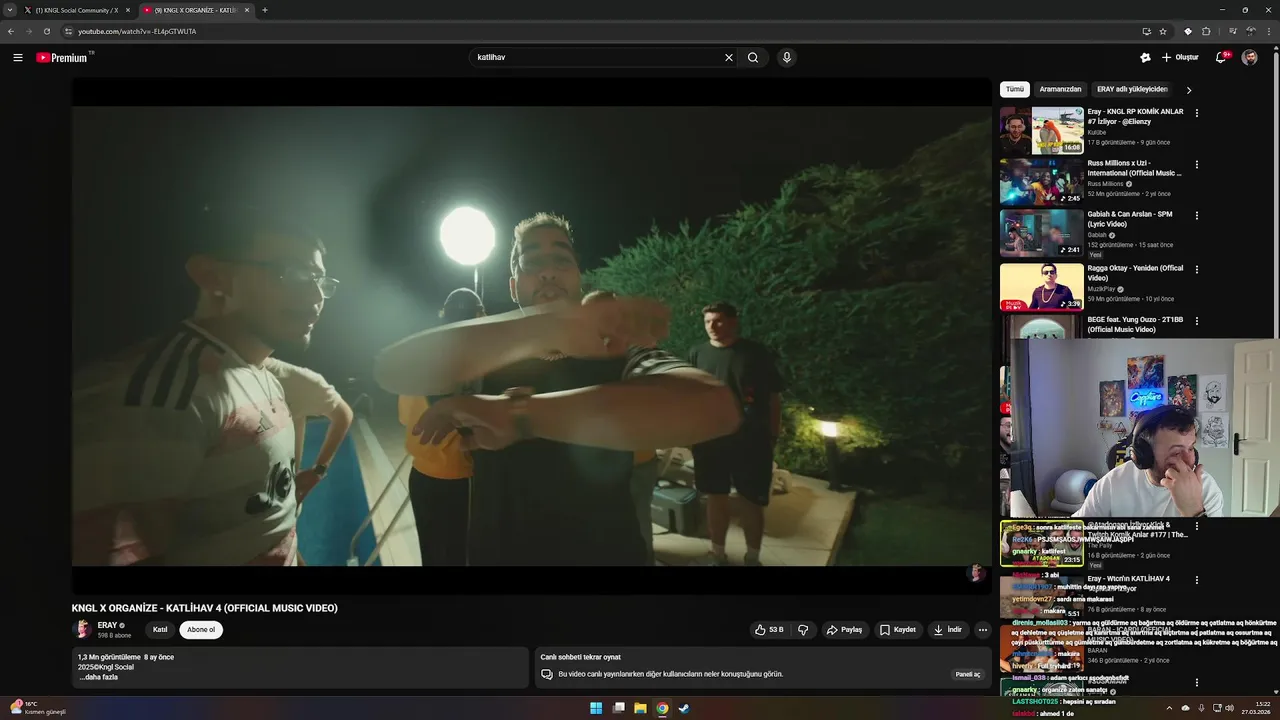Close the KNGL X ORGANİZE browser tab
Screen dimensions: 1280x720
click(247, 10)
